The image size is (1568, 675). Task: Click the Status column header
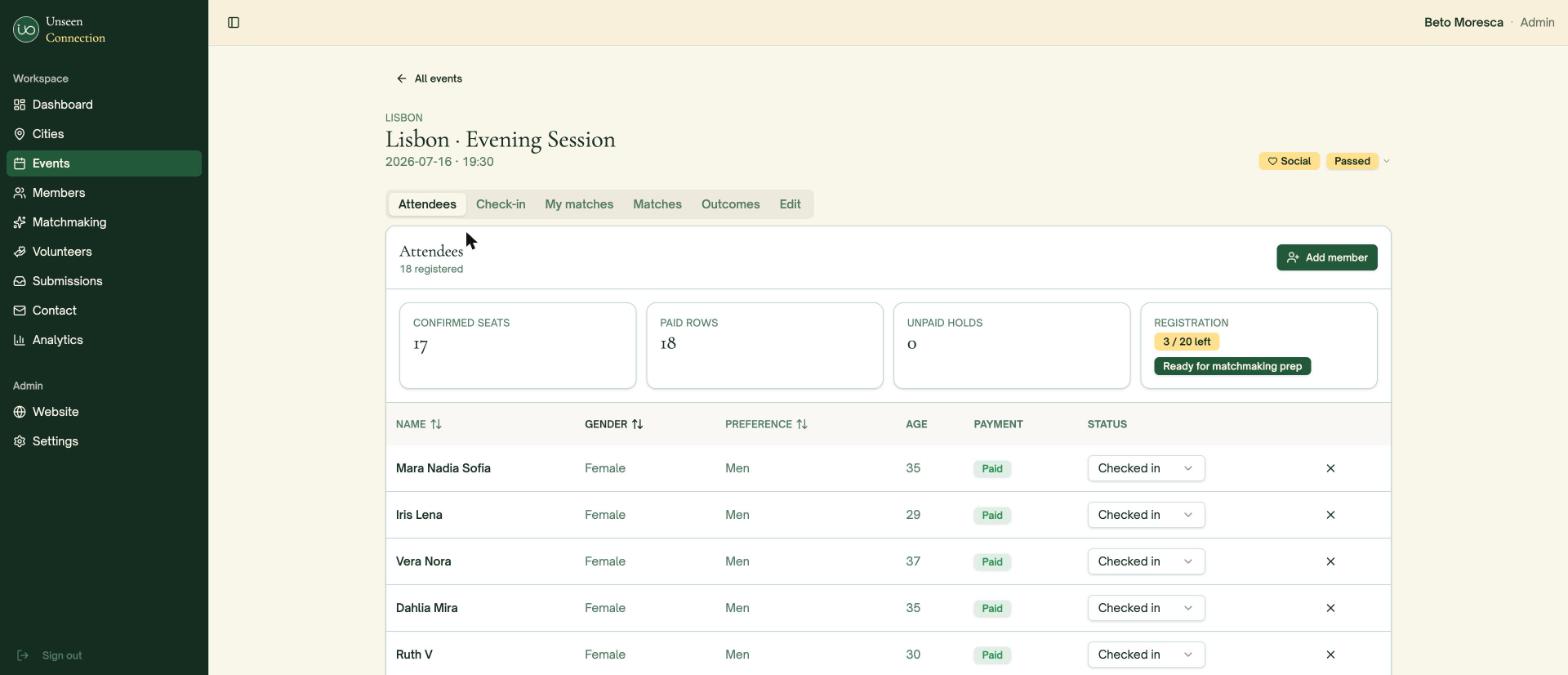click(x=1107, y=424)
